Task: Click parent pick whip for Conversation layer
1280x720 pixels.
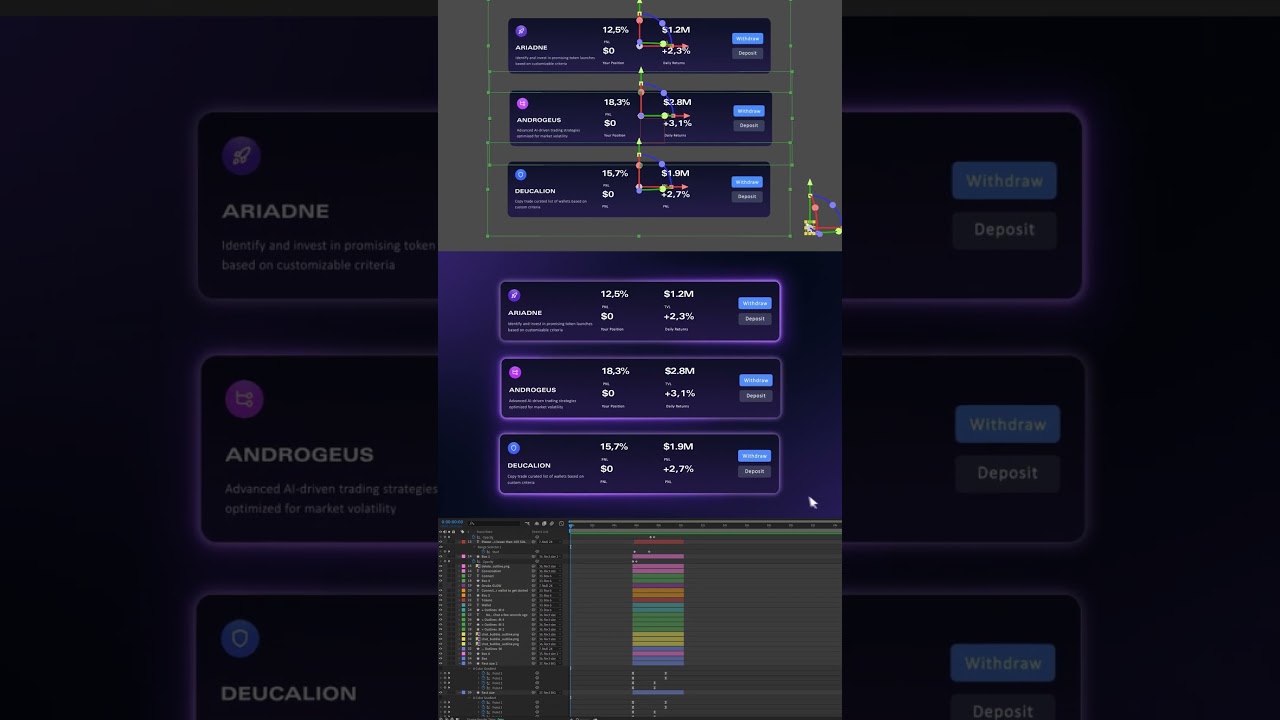Action: click(534, 571)
